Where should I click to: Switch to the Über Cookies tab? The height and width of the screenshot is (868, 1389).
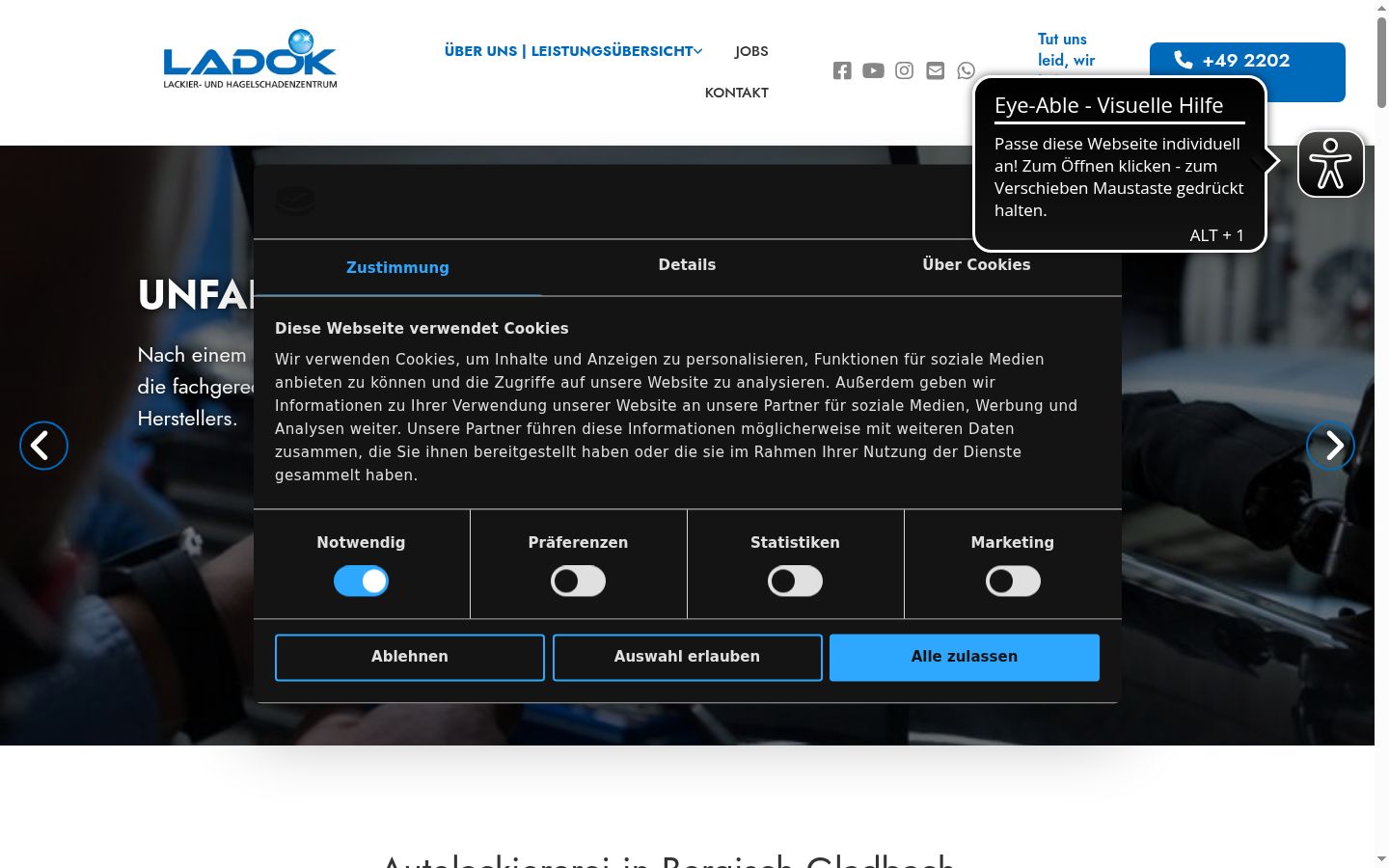976,265
